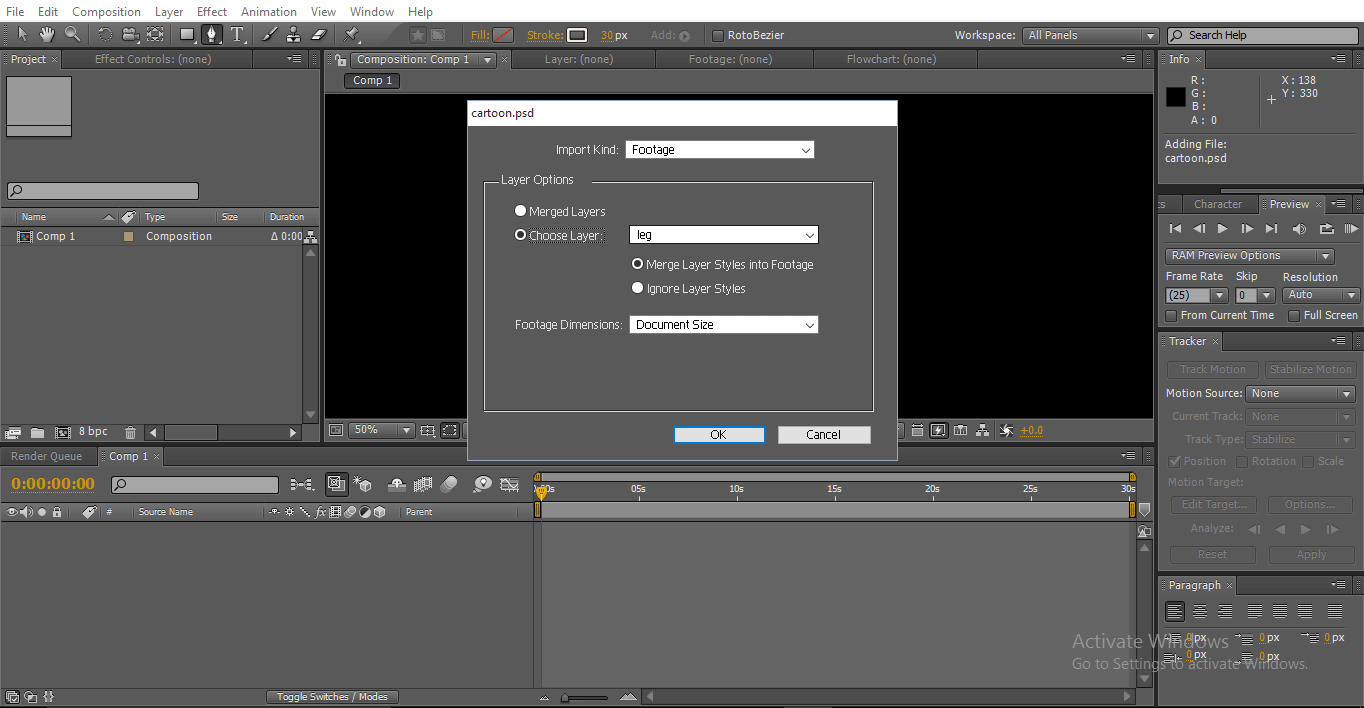Screen dimensions: 1364x708
Task: Open the Footage Dimensions dropdown
Action: pyautogui.click(x=723, y=324)
